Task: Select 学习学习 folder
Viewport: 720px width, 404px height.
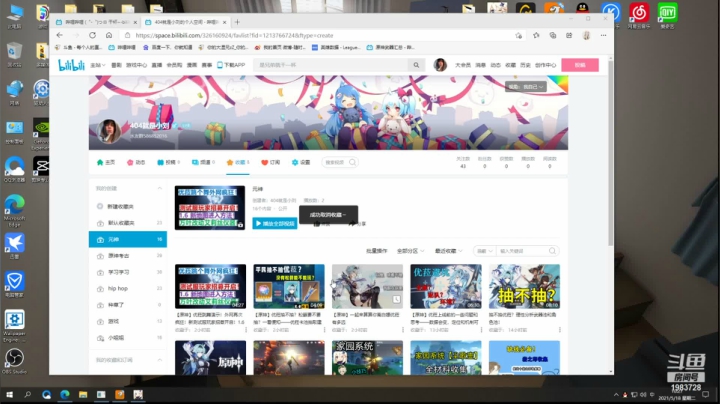Action: coord(128,272)
